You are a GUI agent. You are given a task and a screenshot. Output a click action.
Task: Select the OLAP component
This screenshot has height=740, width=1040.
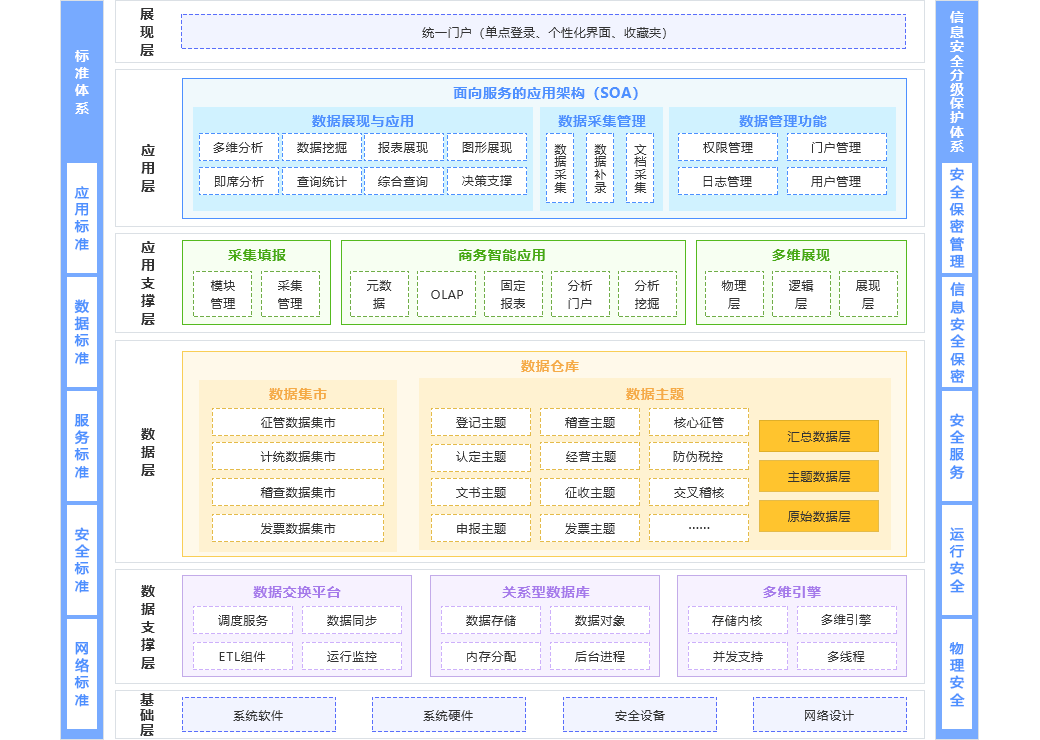(445, 294)
